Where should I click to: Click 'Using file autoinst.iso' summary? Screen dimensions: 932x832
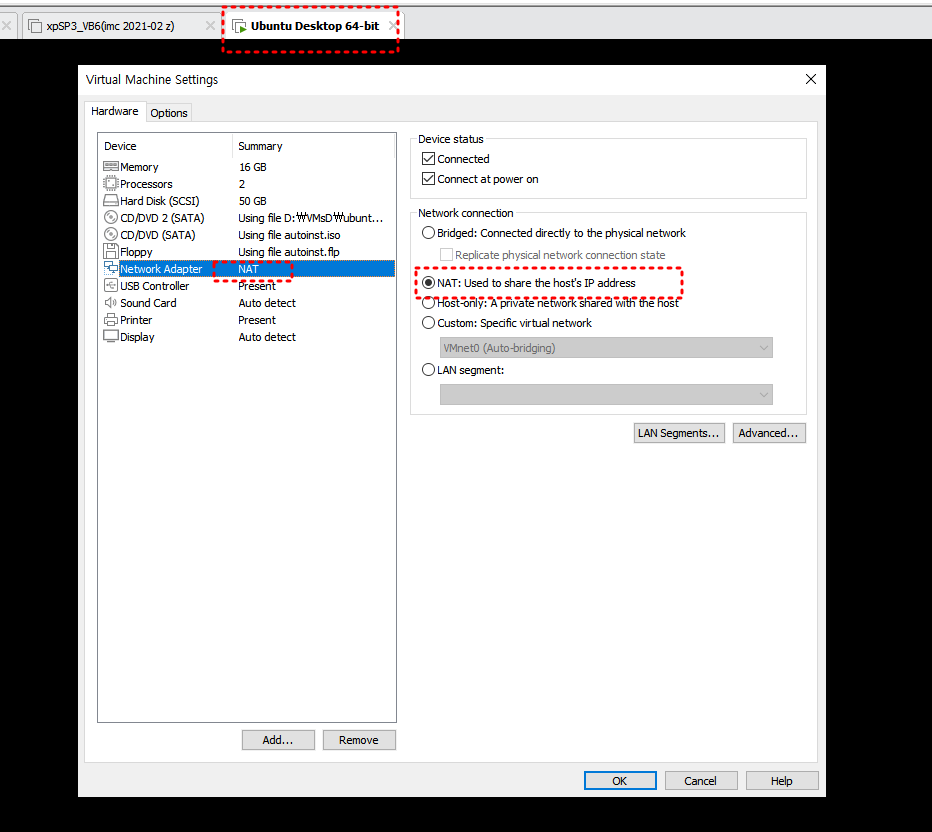[x=289, y=235]
